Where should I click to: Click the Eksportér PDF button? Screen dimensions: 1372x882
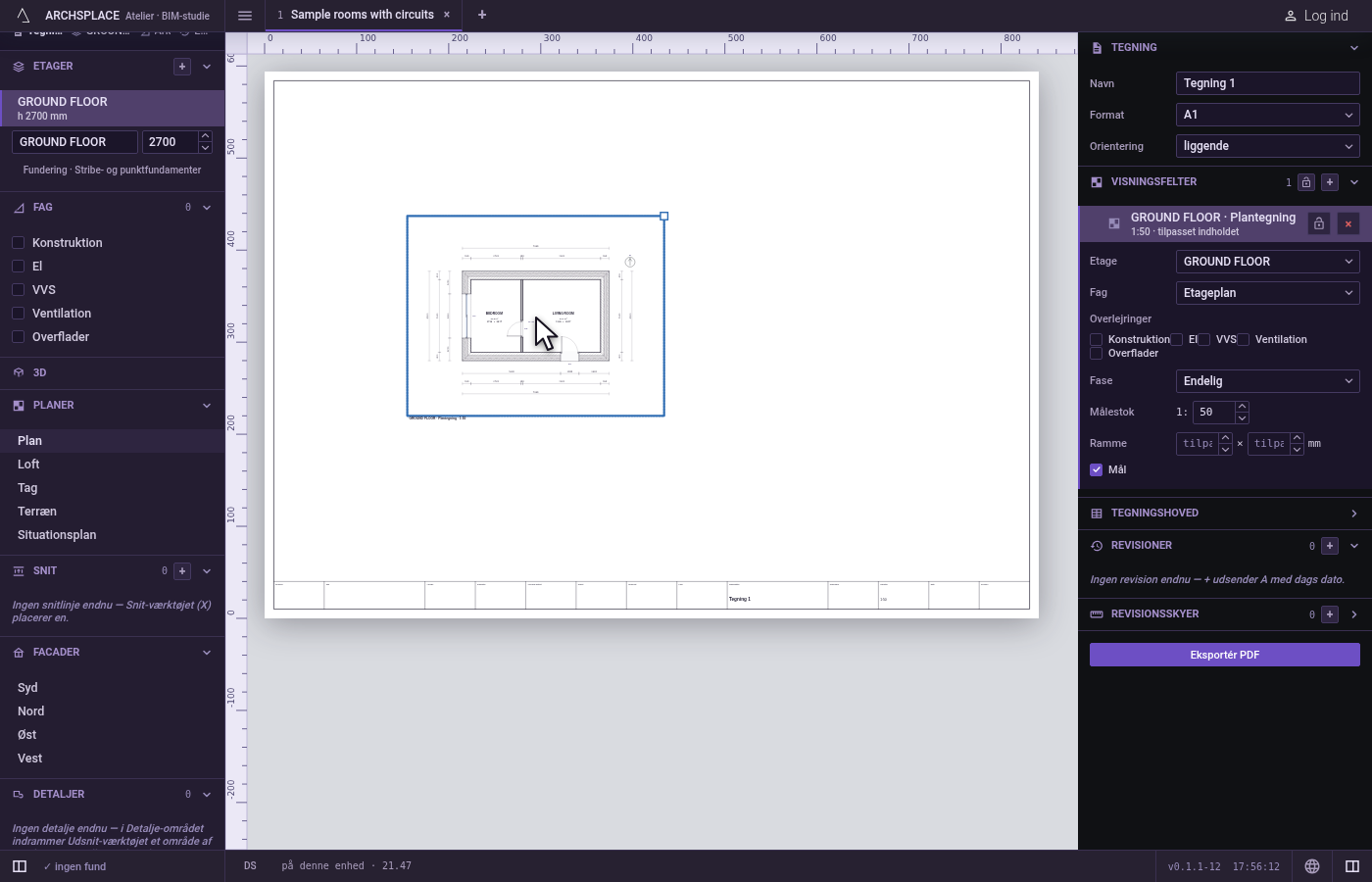(1224, 655)
